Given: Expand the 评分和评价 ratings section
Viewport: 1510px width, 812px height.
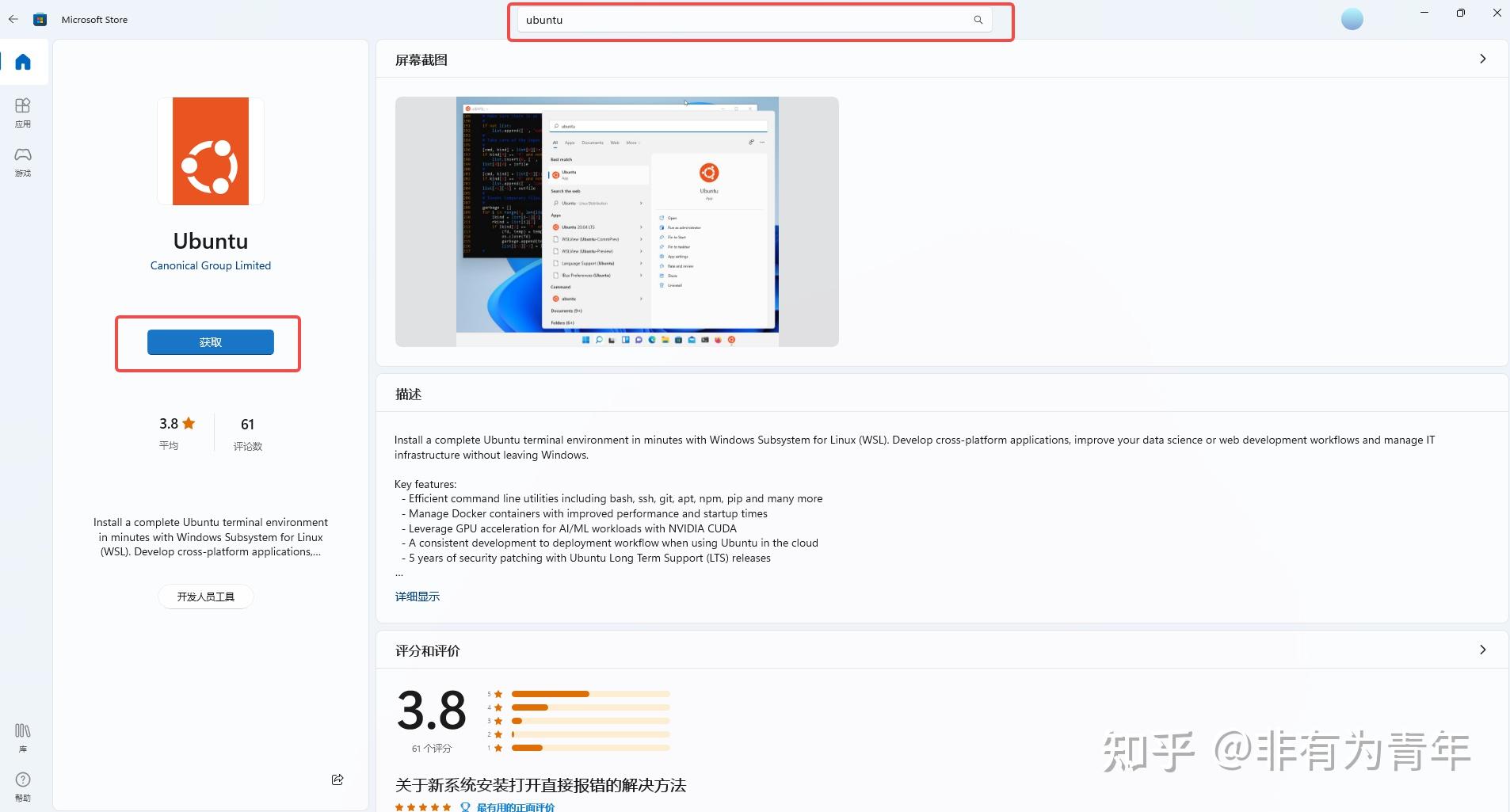Looking at the screenshot, I should click(x=1482, y=650).
